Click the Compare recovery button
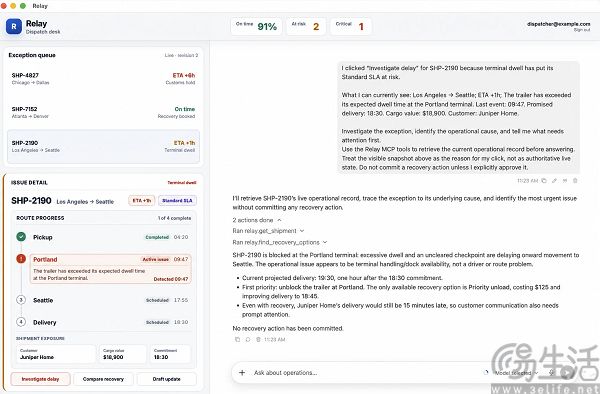 103,379
